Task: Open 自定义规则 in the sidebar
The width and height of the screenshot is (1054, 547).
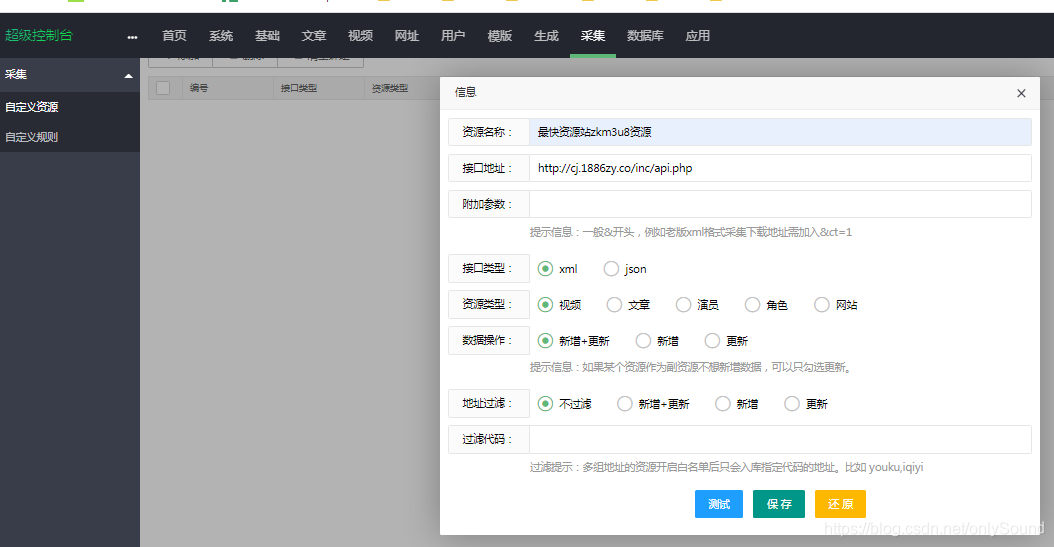Action: coord(32,137)
